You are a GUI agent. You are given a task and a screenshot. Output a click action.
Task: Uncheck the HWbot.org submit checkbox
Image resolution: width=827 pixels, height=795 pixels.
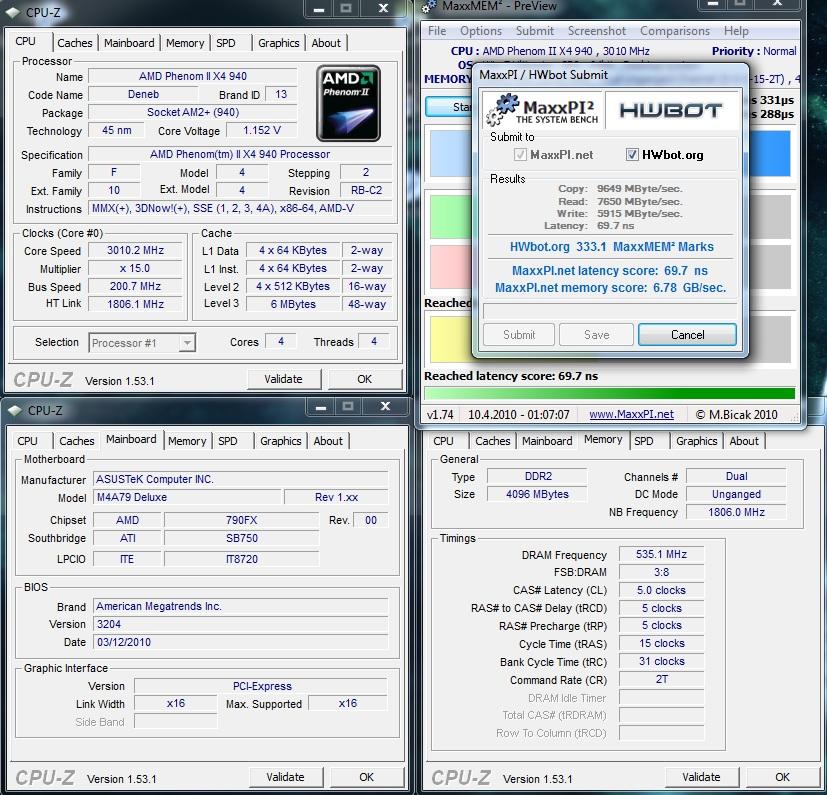[x=632, y=155]
